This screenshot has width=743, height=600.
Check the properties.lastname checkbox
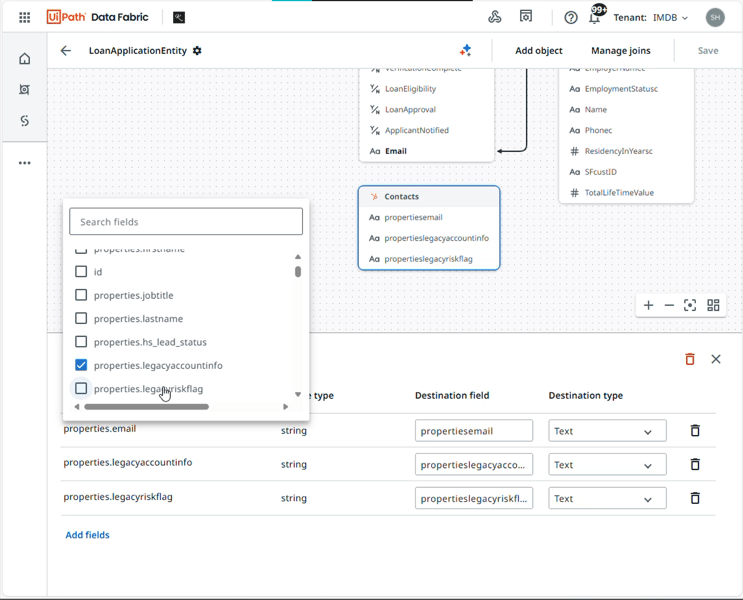[x=81, y=318]
